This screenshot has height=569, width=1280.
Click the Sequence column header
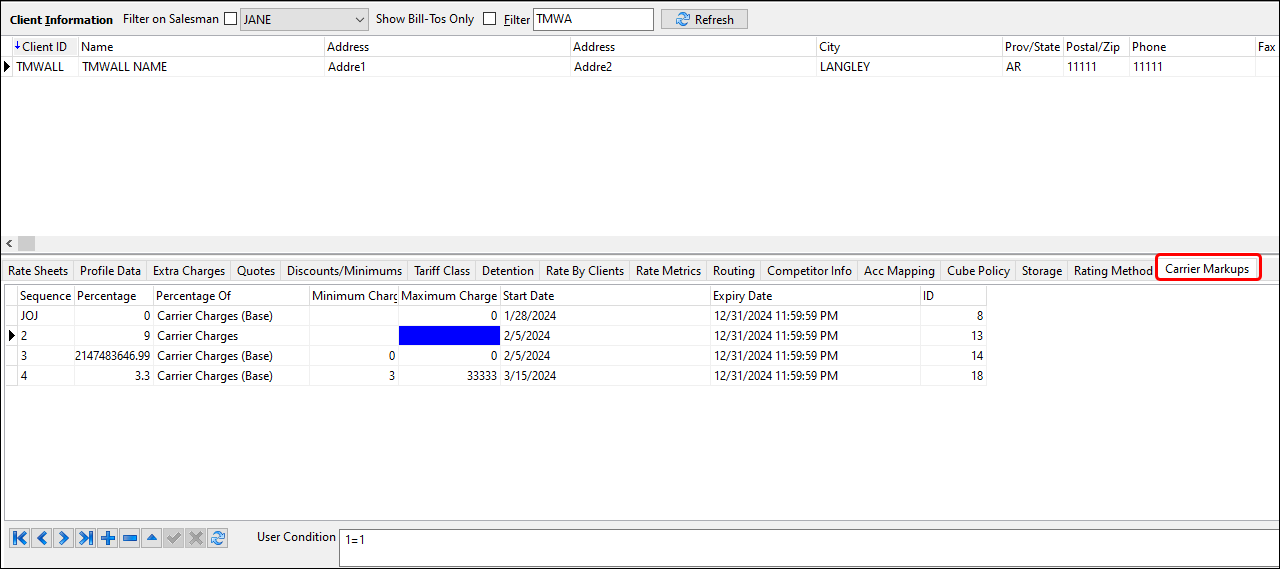click(x=45, y=296)
